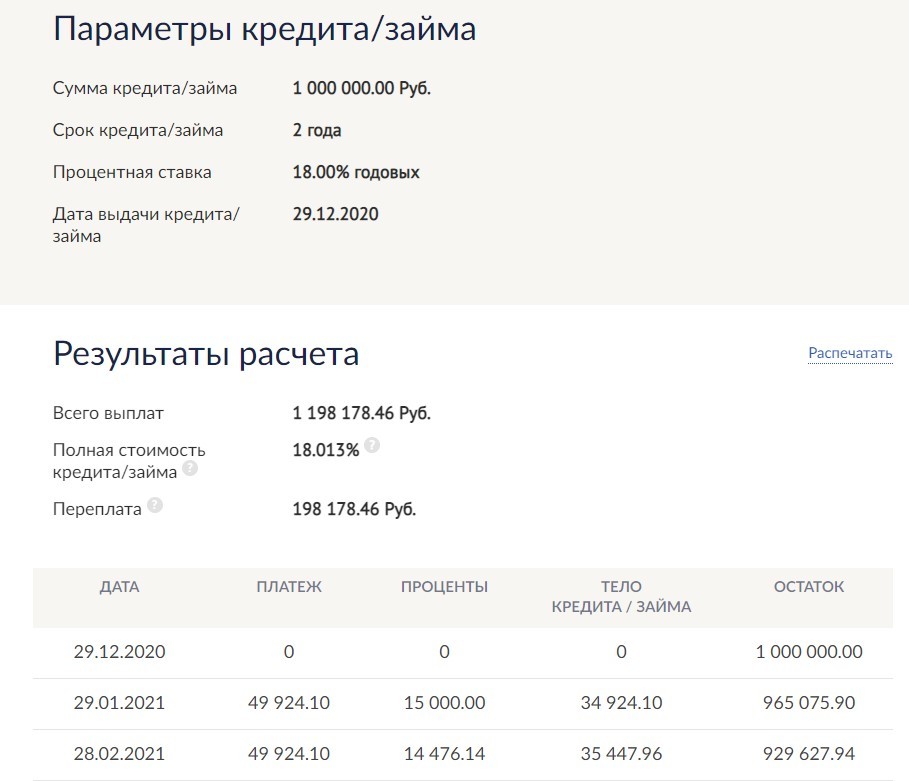This screenshot has height=781, width=909.
Task: Click the ОСТАТОК column header
Action: click(809, 587)
